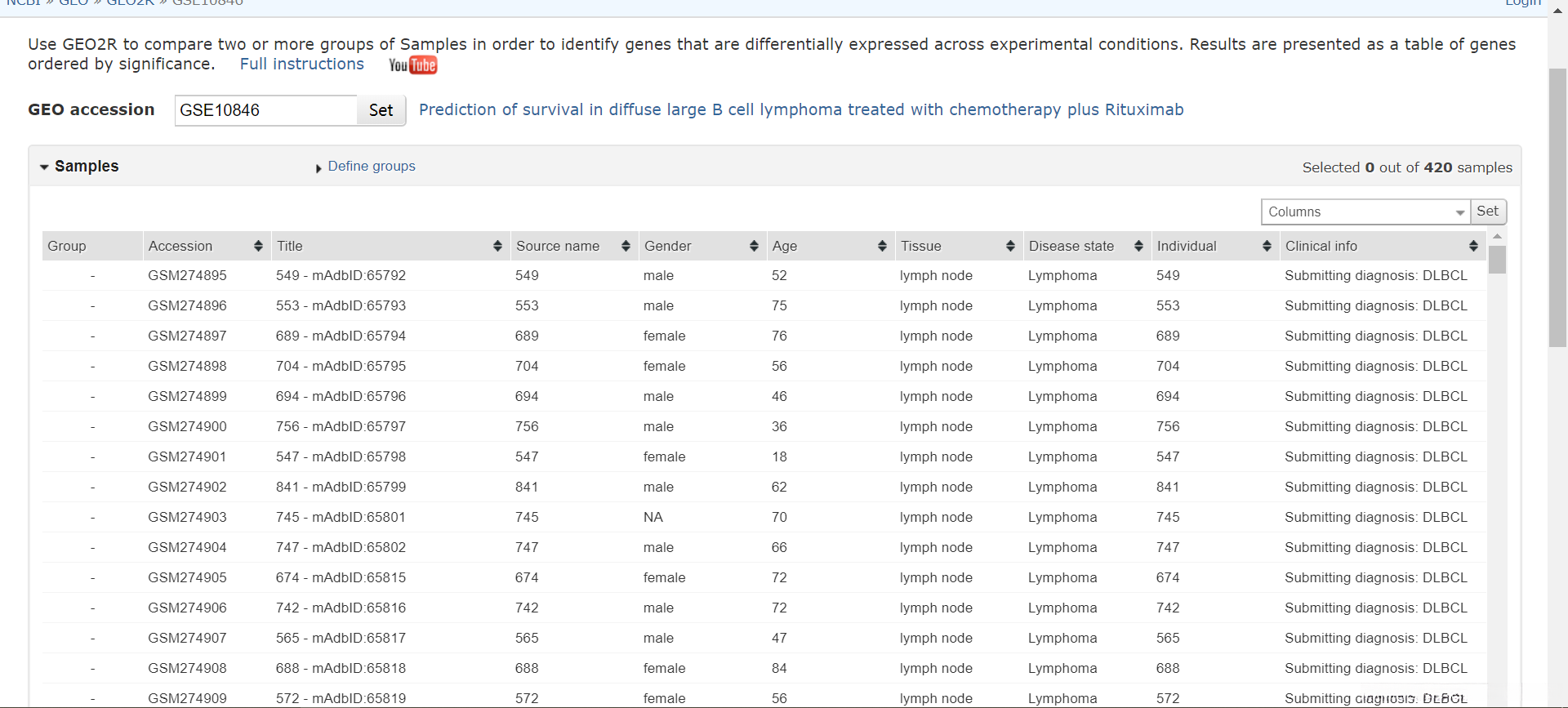Click Gender column sort arrows
Screen dimensions: 1568x708
pyautogui.click(x=754, y=246)
